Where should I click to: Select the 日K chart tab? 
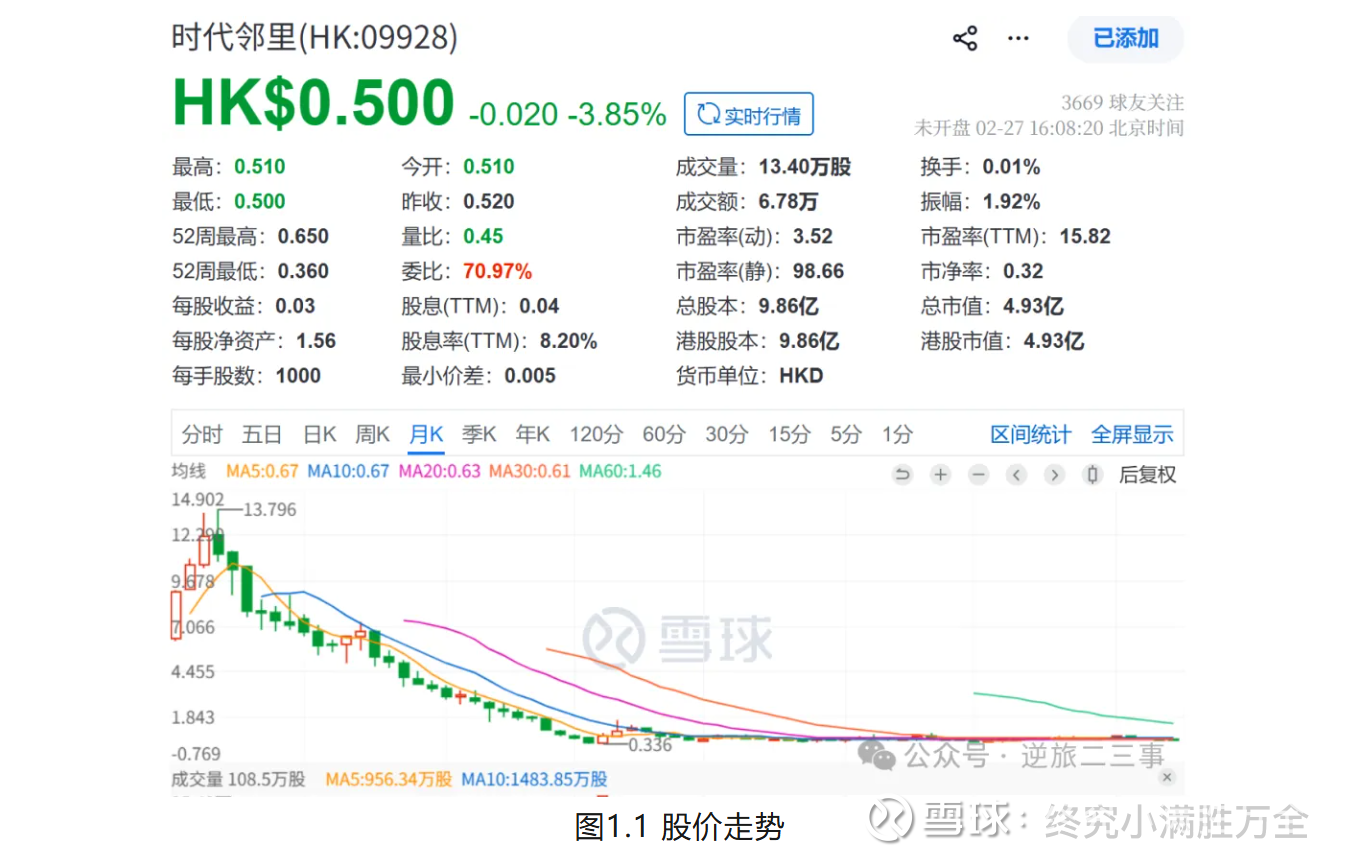pyautogui.click(x=319, y=434)
